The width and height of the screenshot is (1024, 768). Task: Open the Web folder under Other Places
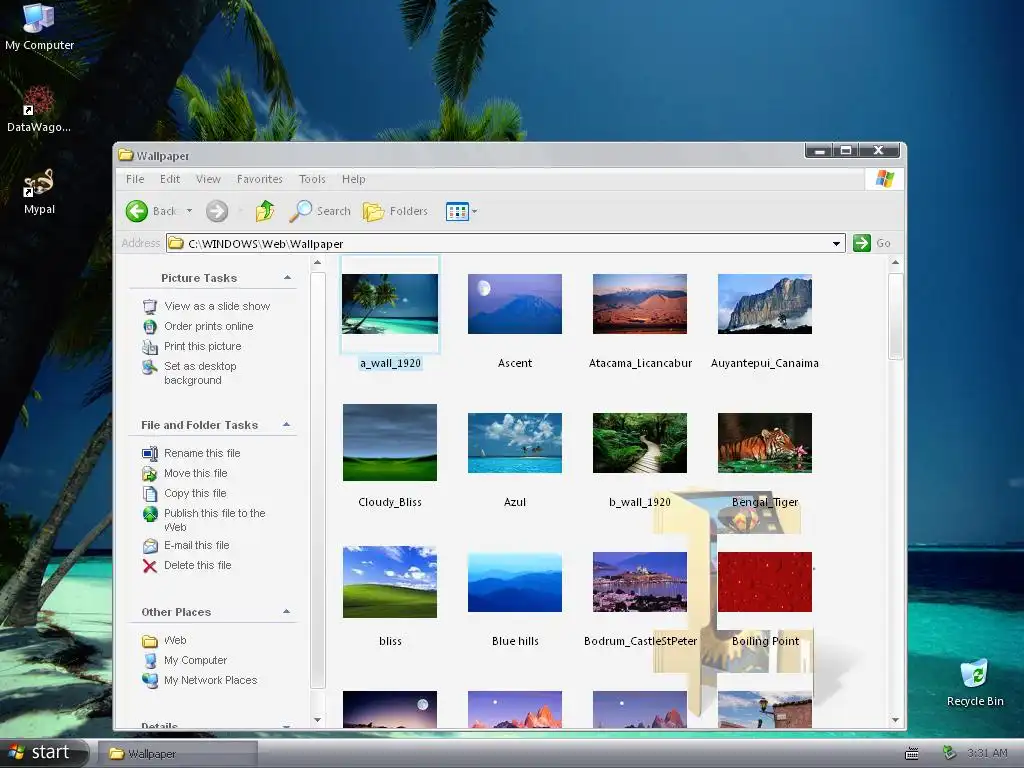[175, 640]
